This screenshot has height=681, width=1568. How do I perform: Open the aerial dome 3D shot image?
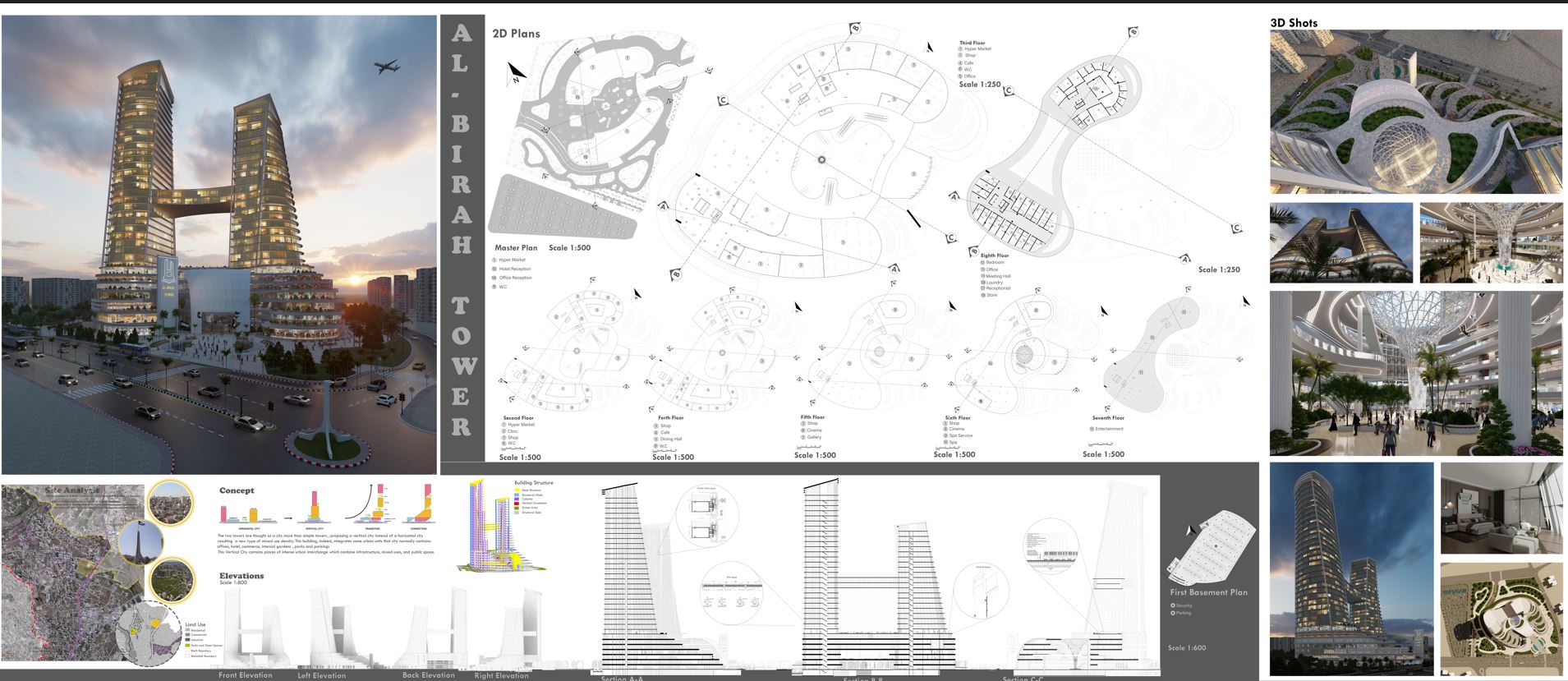click(1415, 112)
